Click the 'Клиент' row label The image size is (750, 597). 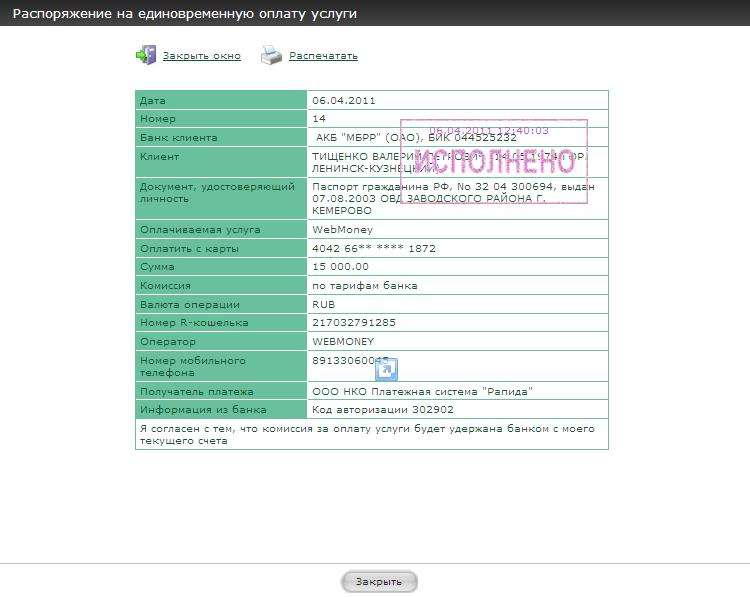(159, 156)
